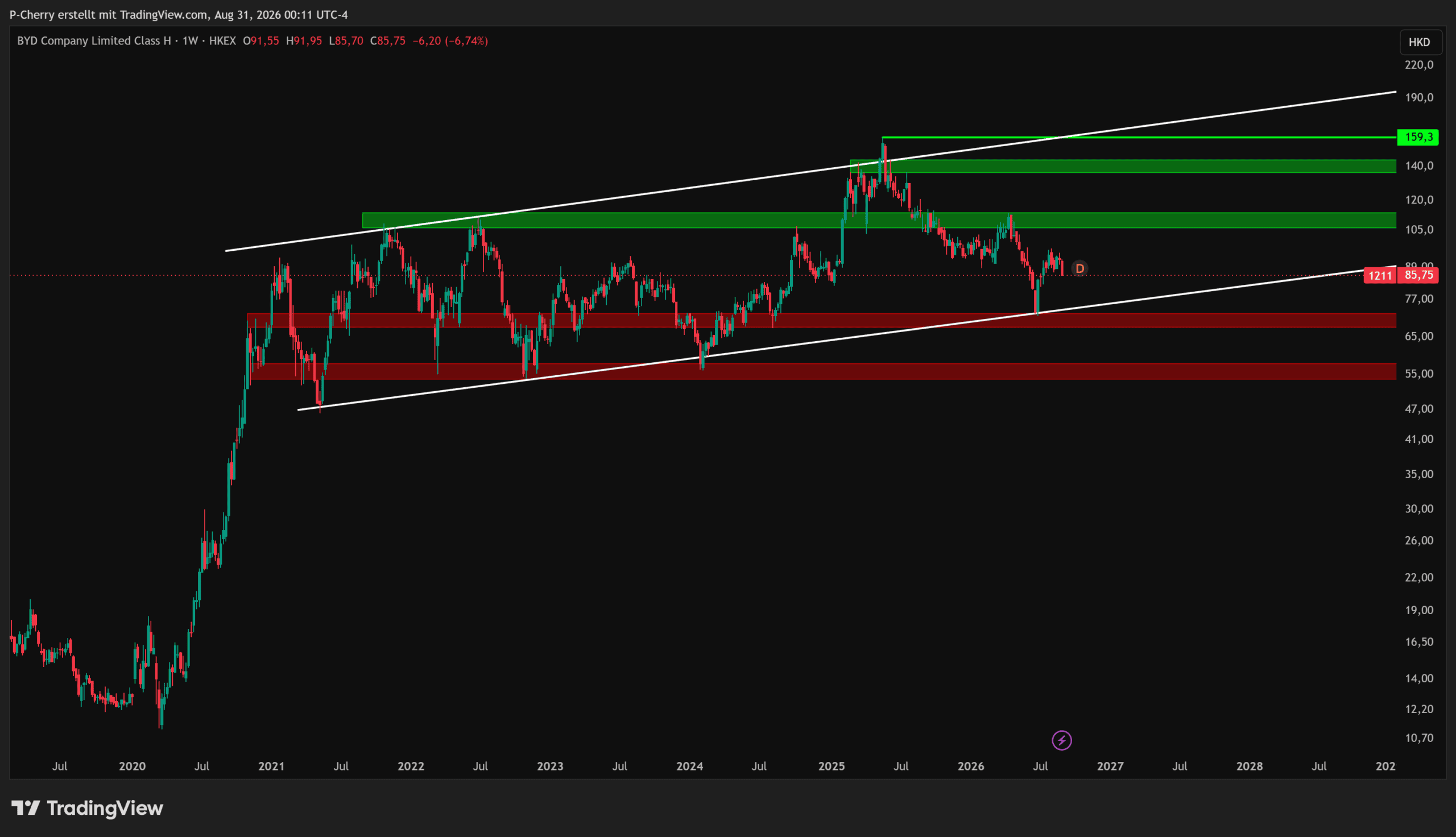Click the 19,00 price axis label
The image size is (1456, 837).
click(x=1419, y=610)
